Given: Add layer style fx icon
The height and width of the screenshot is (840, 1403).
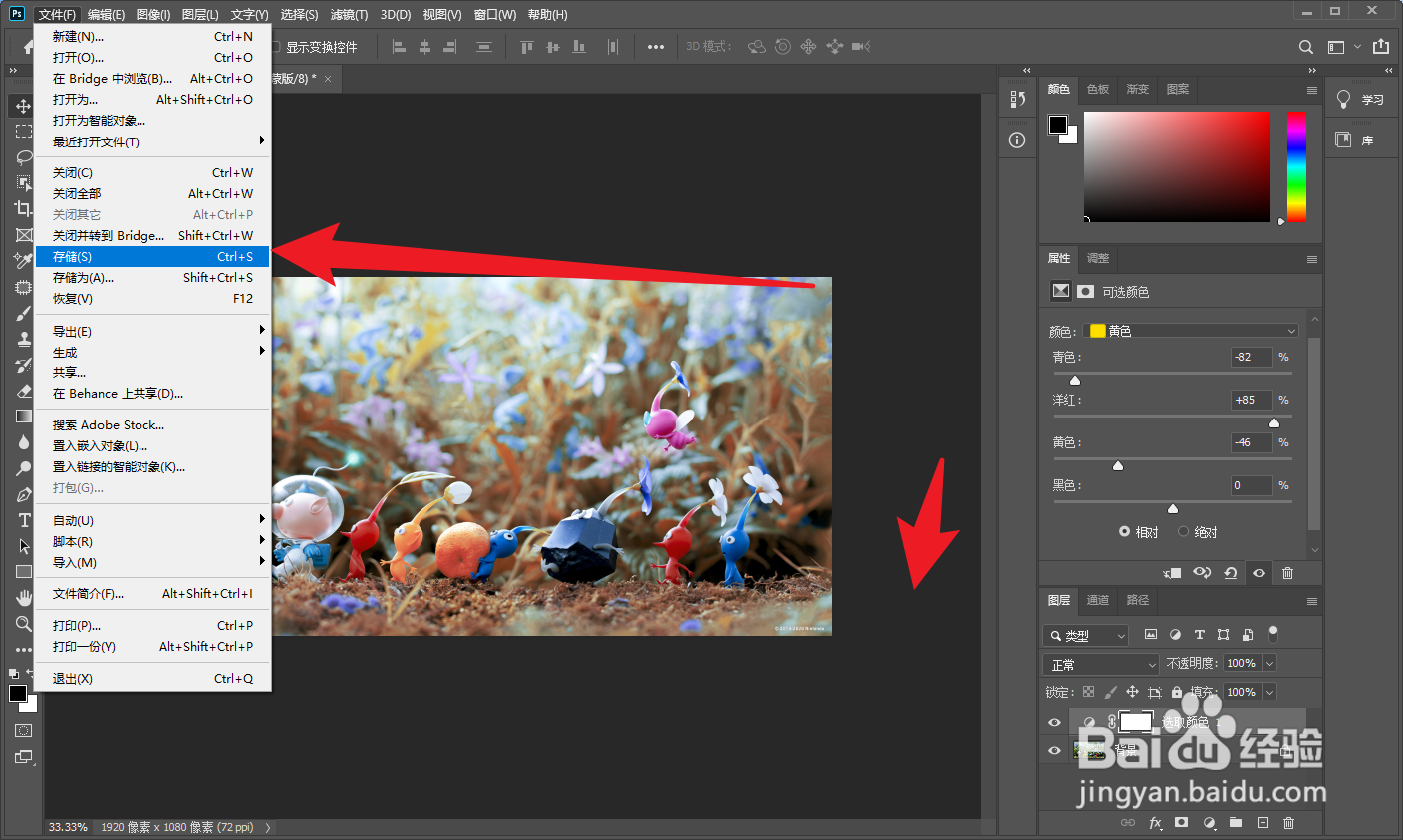Looking at the screenshot, I should 1155,823.
